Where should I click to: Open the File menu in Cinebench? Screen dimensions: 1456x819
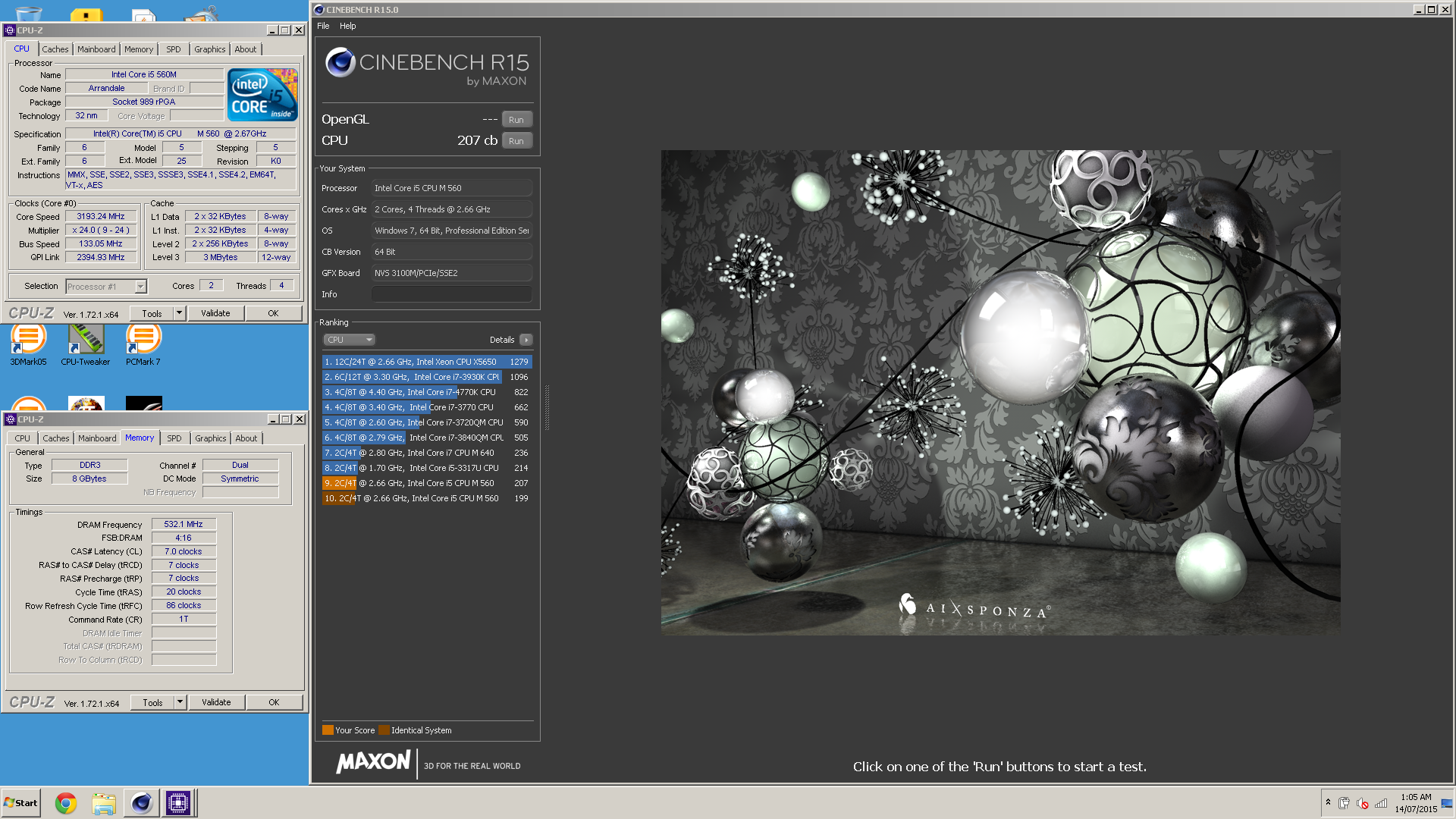[323, 26]
